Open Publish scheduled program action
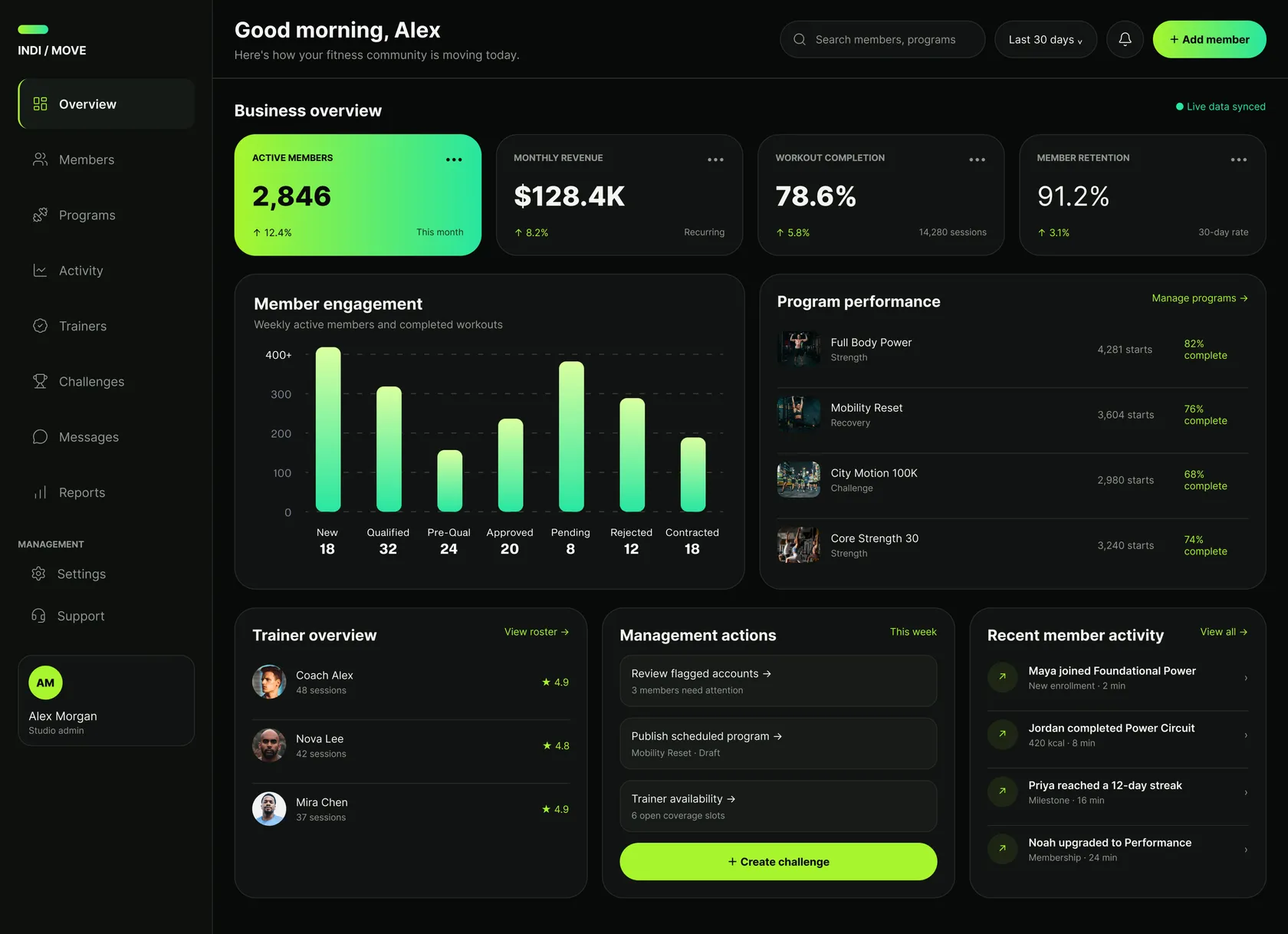This screenshot has height=934, width=1288. click(x=778, y=744)
